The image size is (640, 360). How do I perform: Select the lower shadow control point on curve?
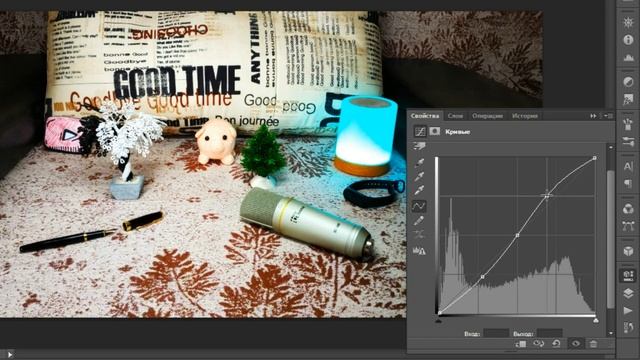click(x=482, y=277)
